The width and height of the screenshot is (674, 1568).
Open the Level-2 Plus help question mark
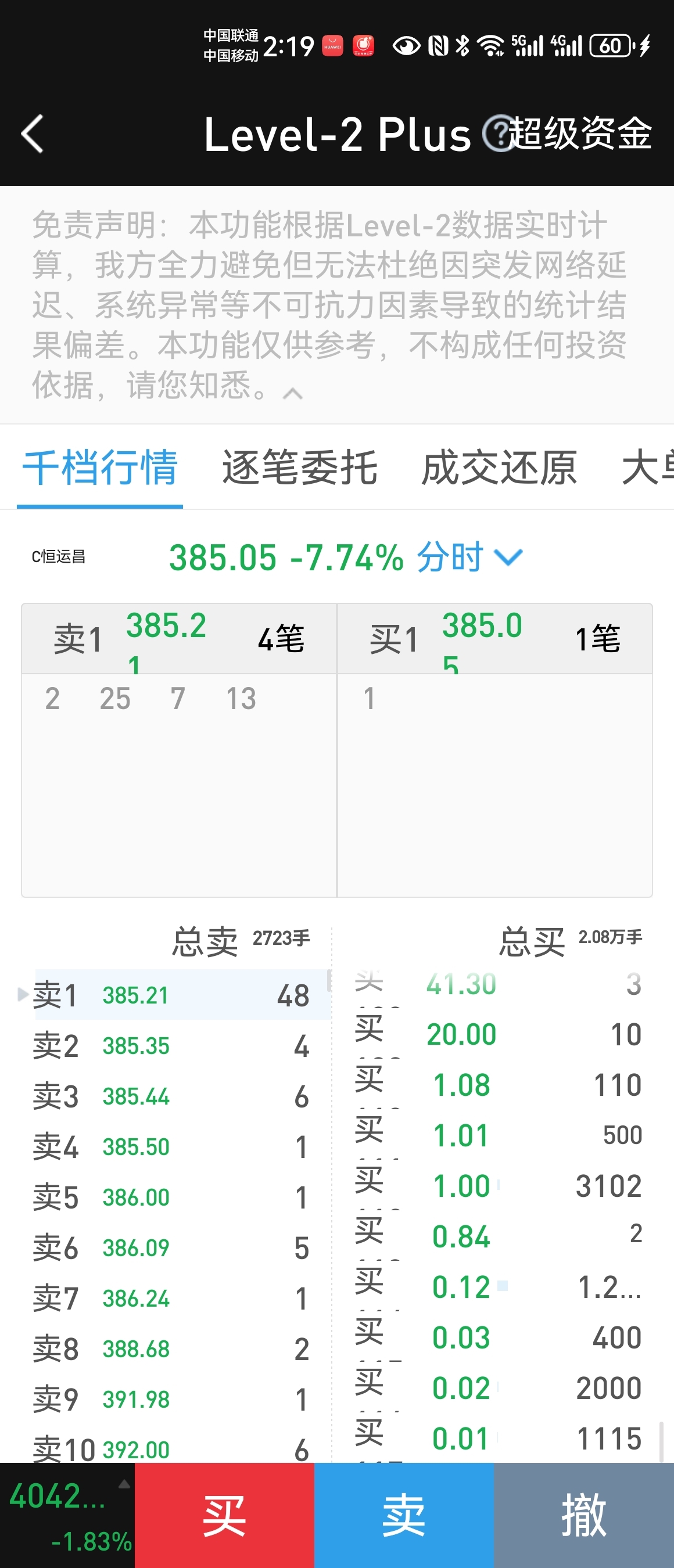(497, 134)
